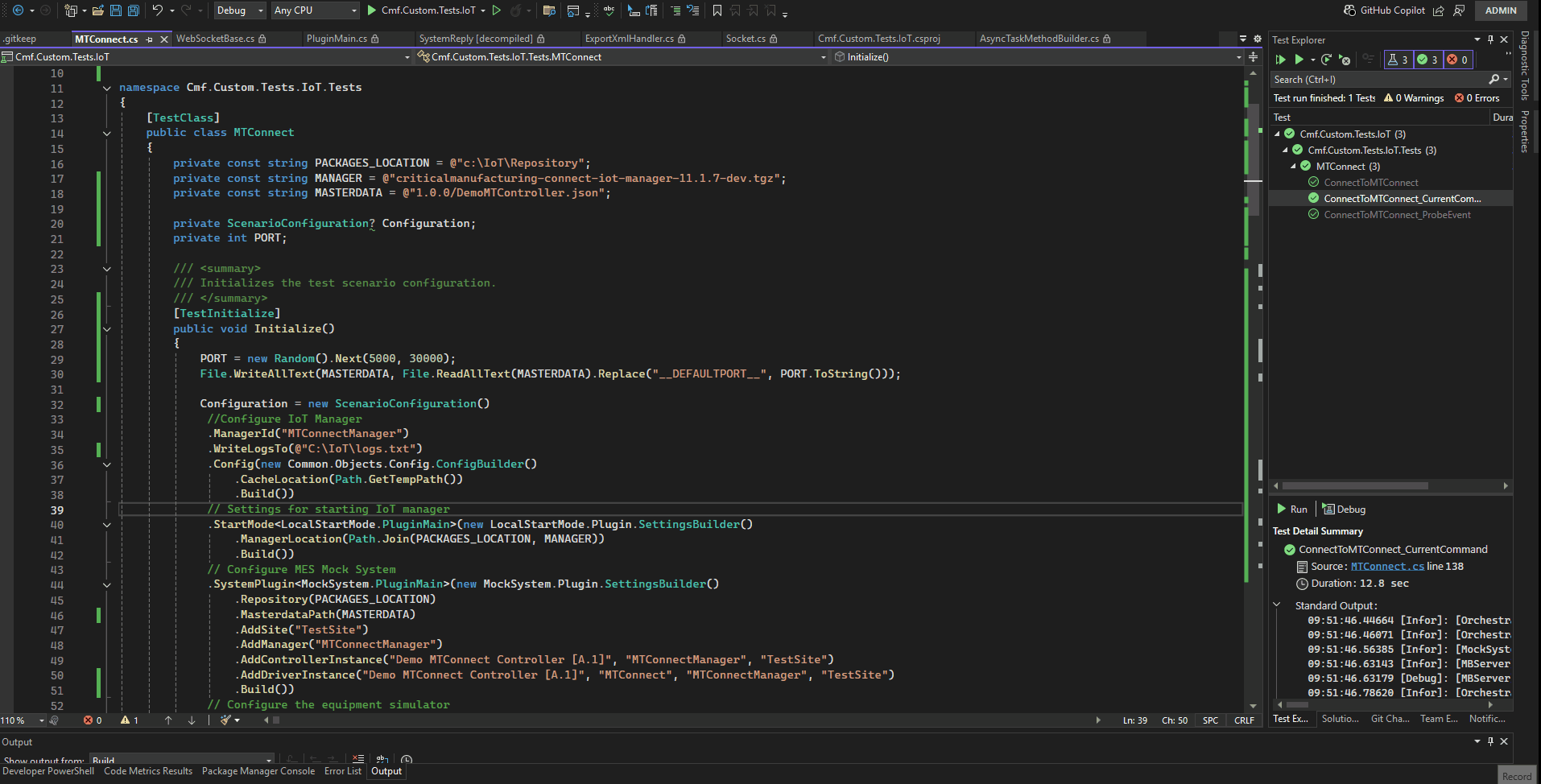Open the Initialize() member dropdown
The image size is (1541, 784).
point(1039,57)
